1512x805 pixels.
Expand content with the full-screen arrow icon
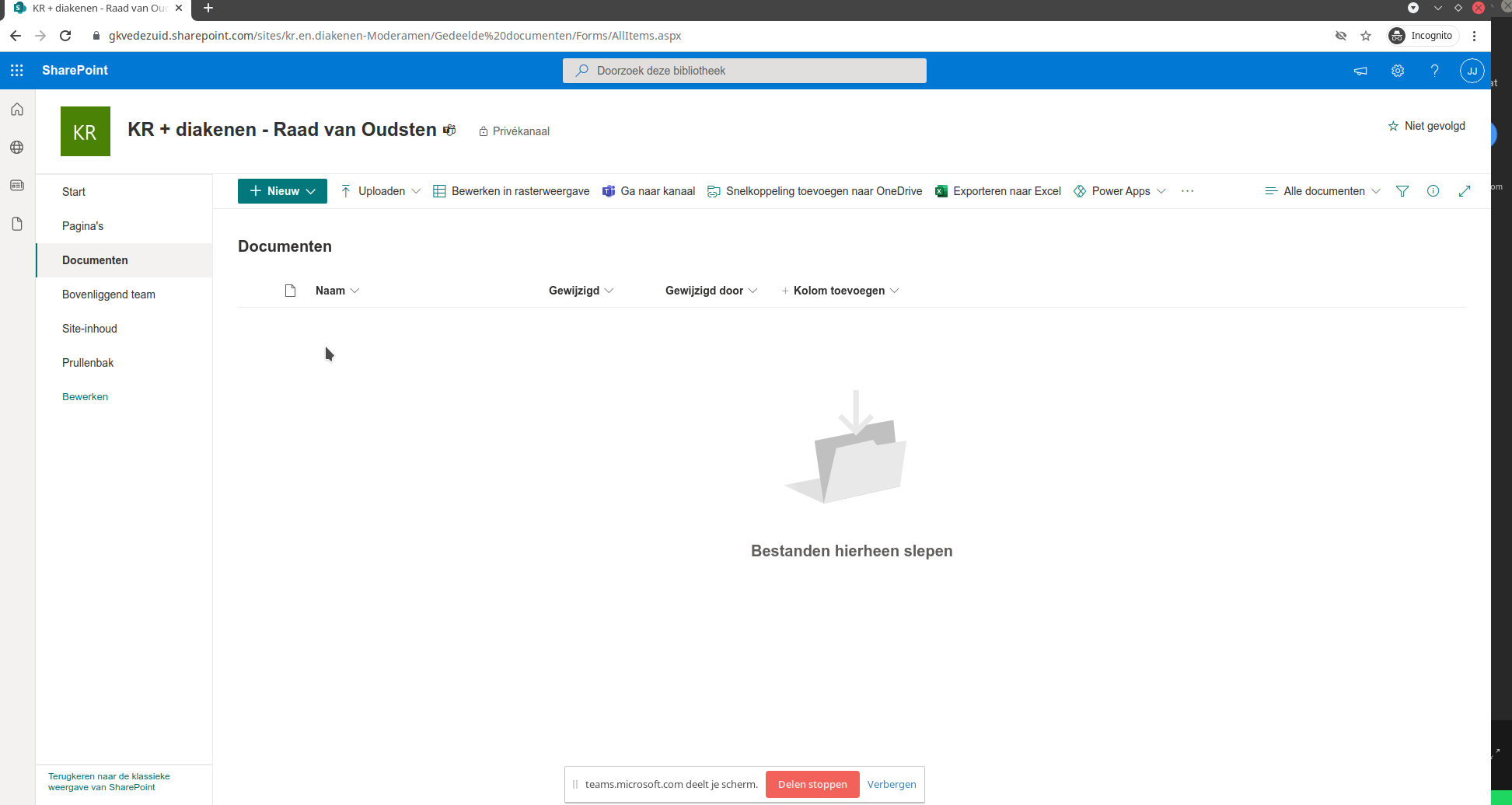[1464, 191]
